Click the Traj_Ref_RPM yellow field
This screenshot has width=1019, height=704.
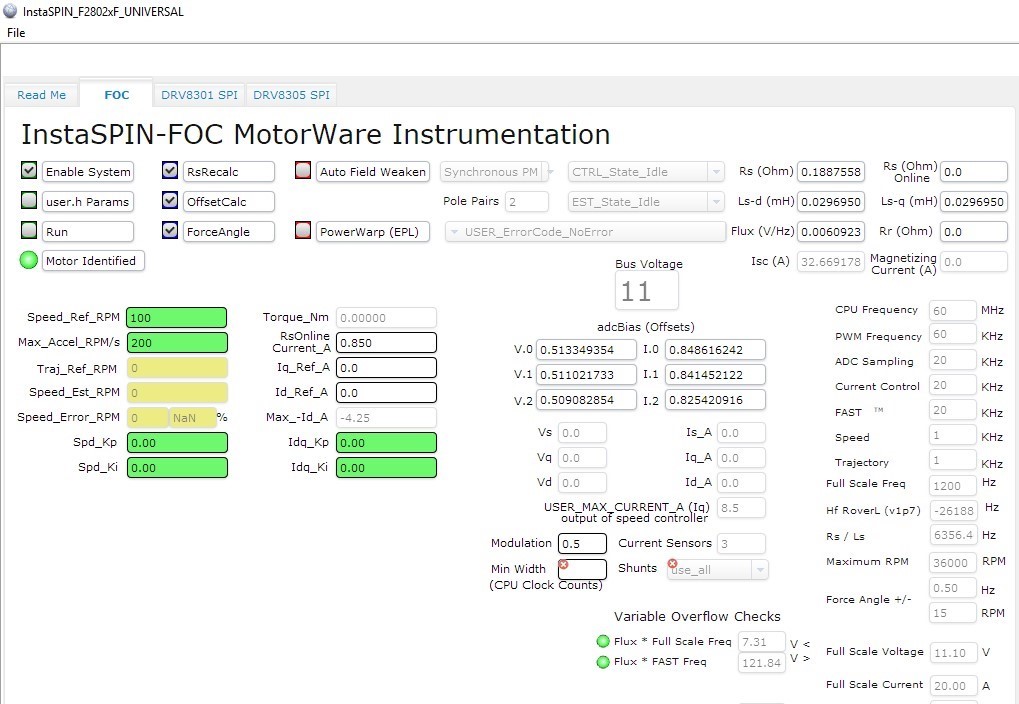[177, 368]
